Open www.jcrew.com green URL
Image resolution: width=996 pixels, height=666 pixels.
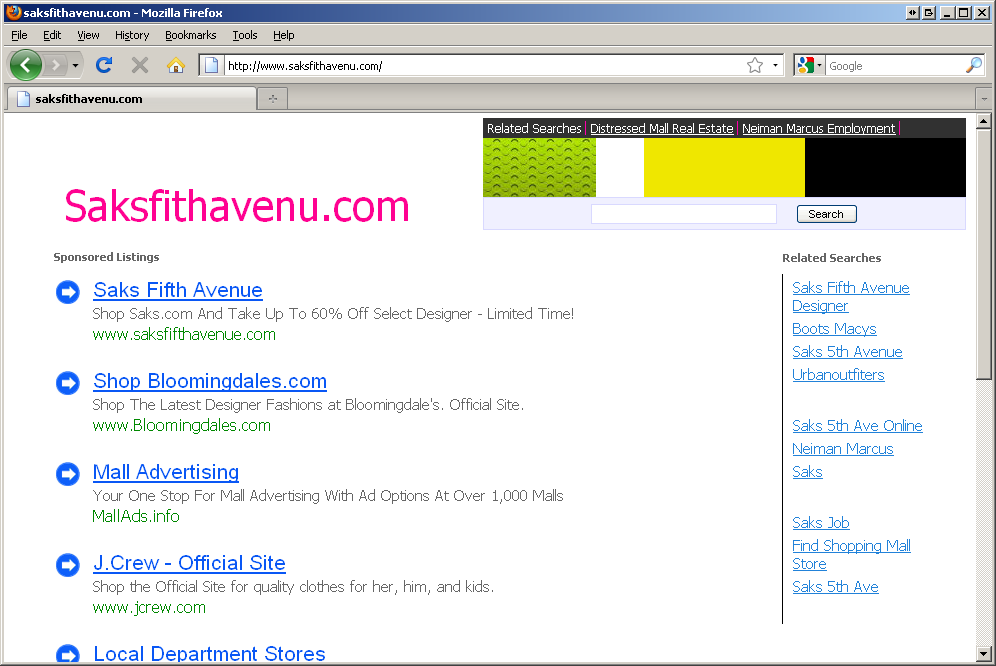click(149, 608)
